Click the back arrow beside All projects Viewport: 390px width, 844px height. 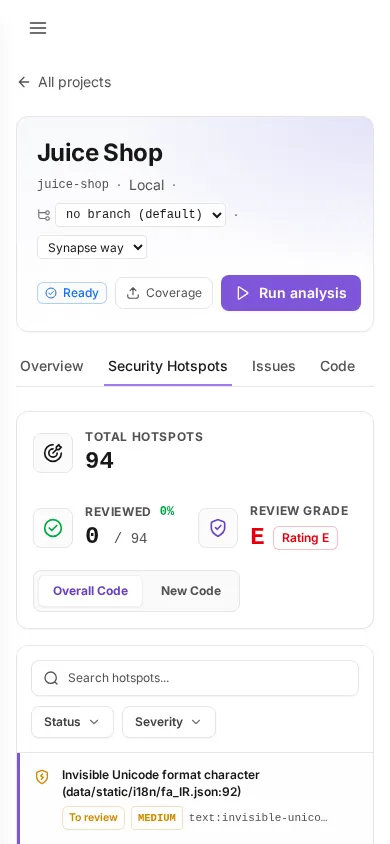[x=24, y=82]
